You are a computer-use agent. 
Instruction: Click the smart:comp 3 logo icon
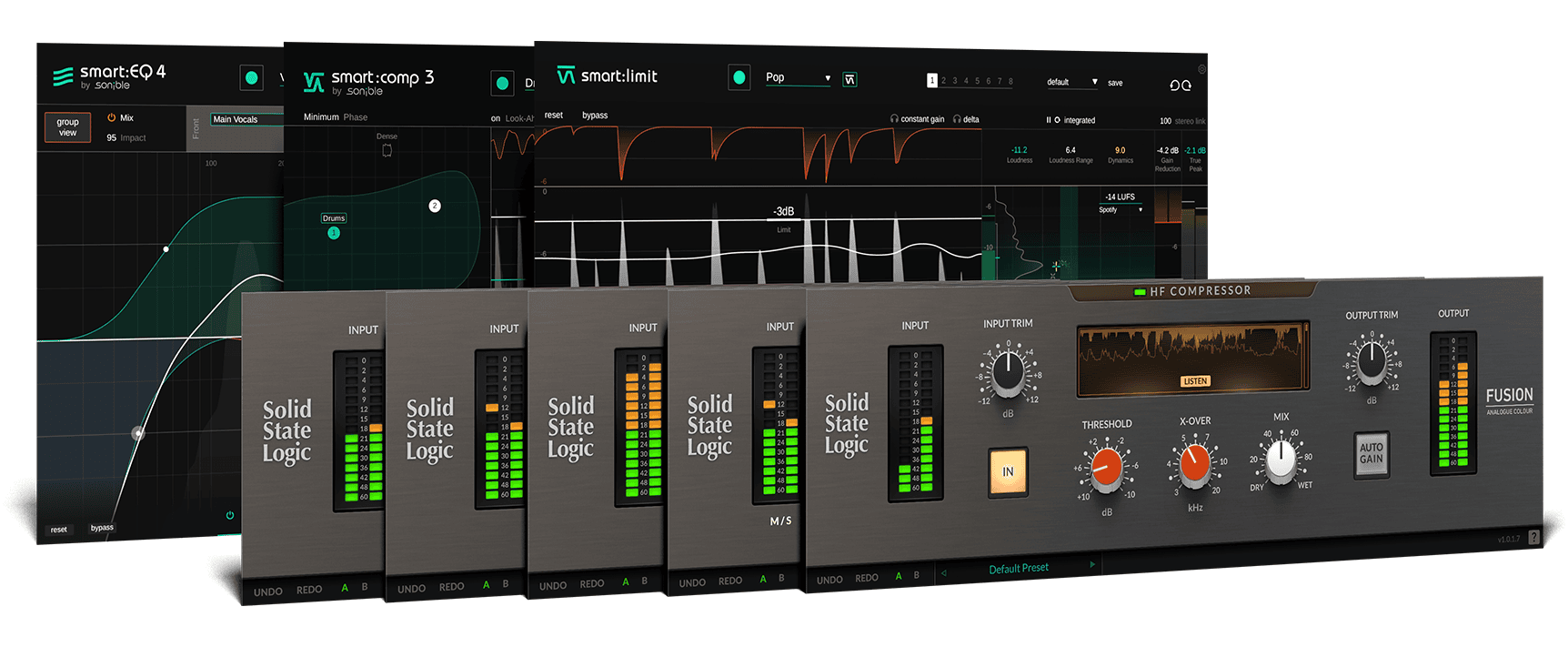[x=314, y=83]
